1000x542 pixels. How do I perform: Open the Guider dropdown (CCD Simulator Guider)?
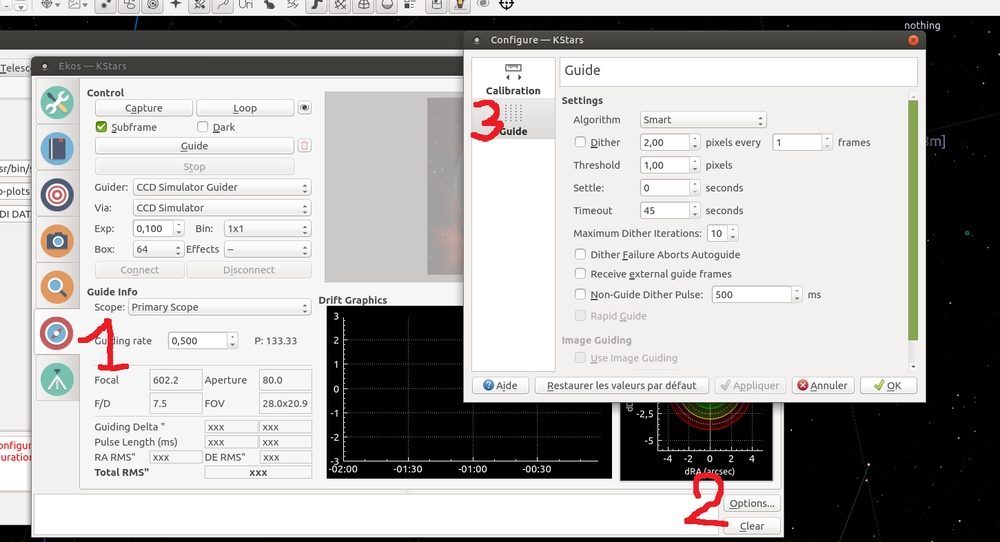(222, 187)
